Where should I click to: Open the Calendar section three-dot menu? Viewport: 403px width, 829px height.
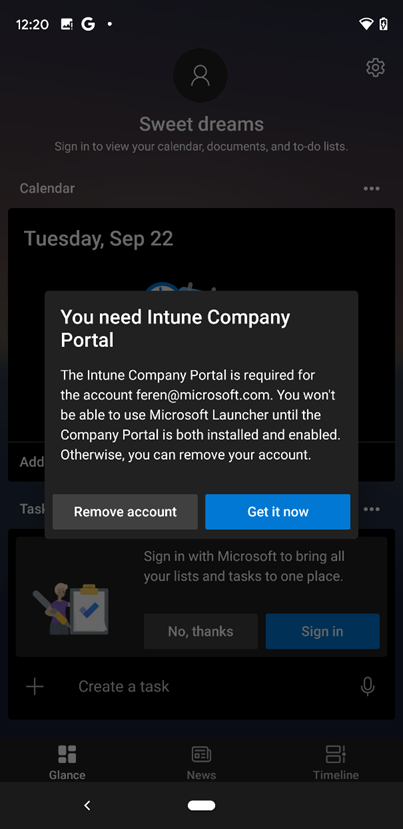[371, 189]
